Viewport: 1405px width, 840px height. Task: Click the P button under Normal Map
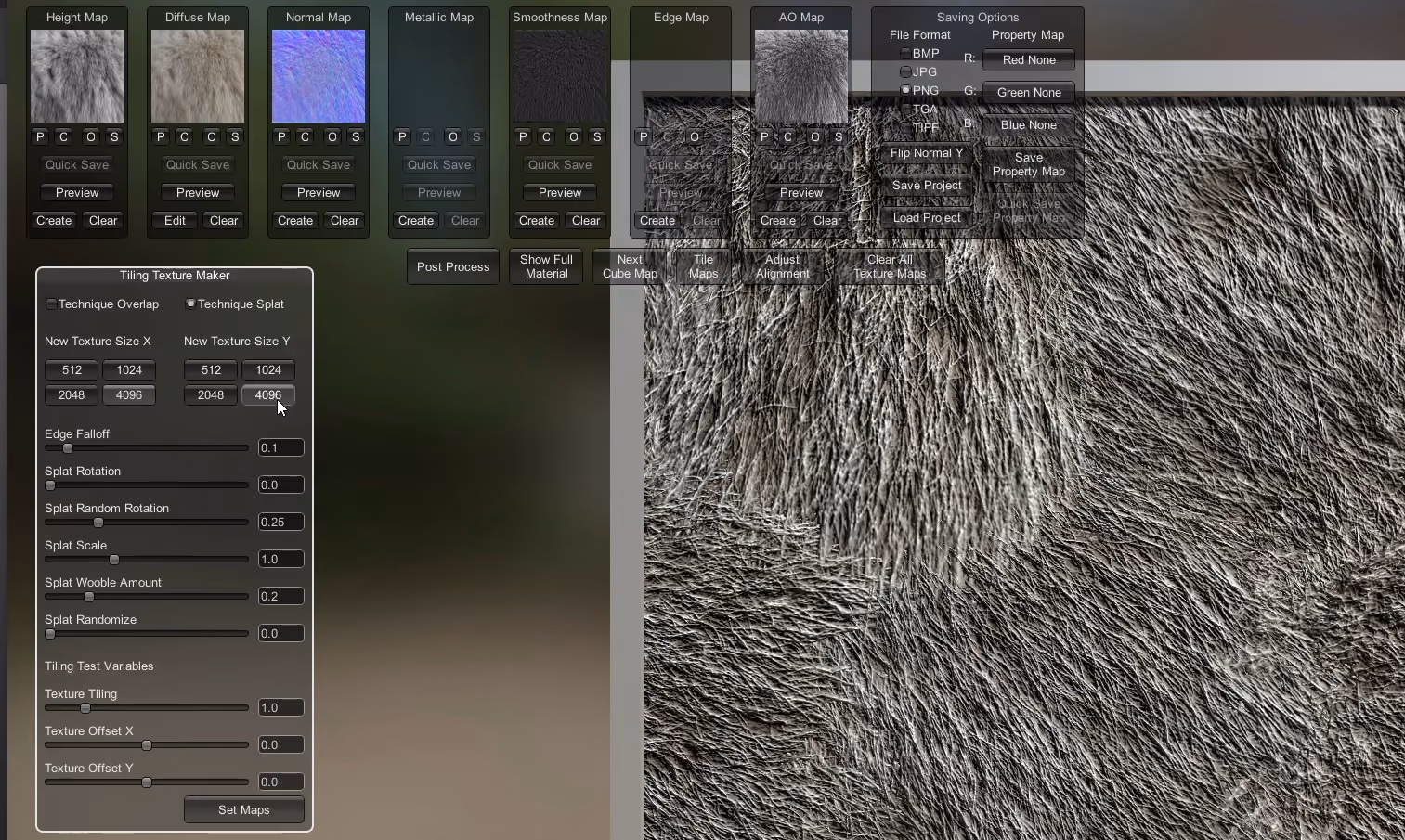pos(281,136)
